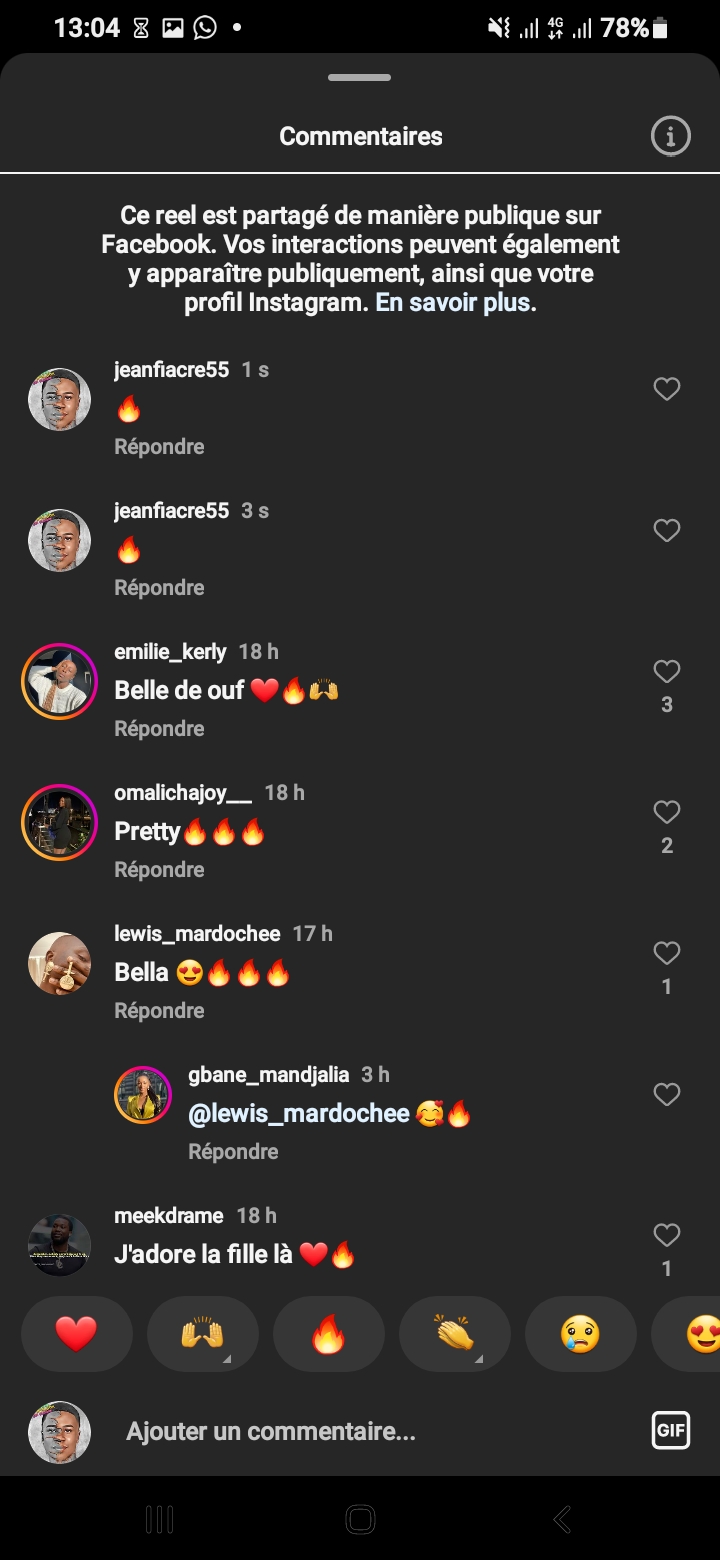
Task: Tap the @lewis_mardochee mention link
Action: point(299,1114)
